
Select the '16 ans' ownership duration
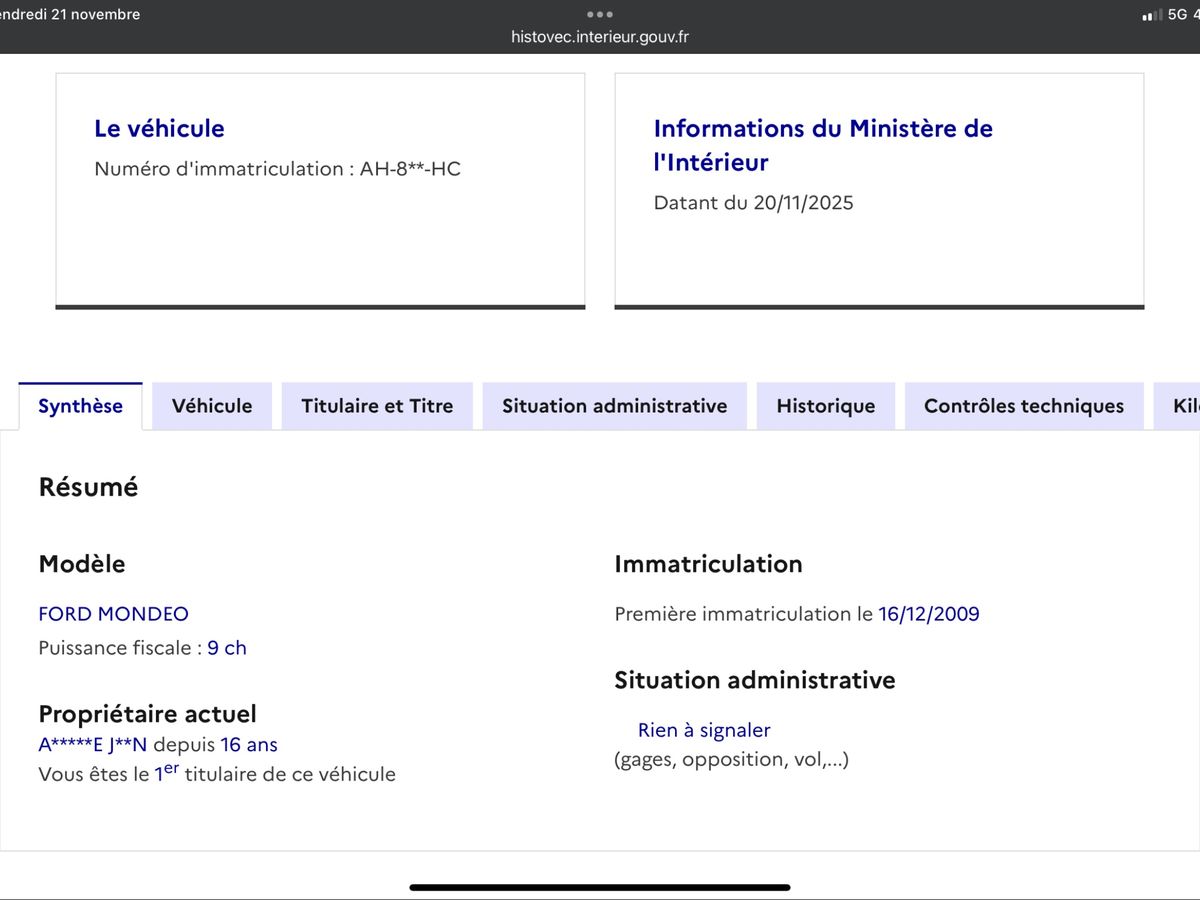tap(249, 745)
